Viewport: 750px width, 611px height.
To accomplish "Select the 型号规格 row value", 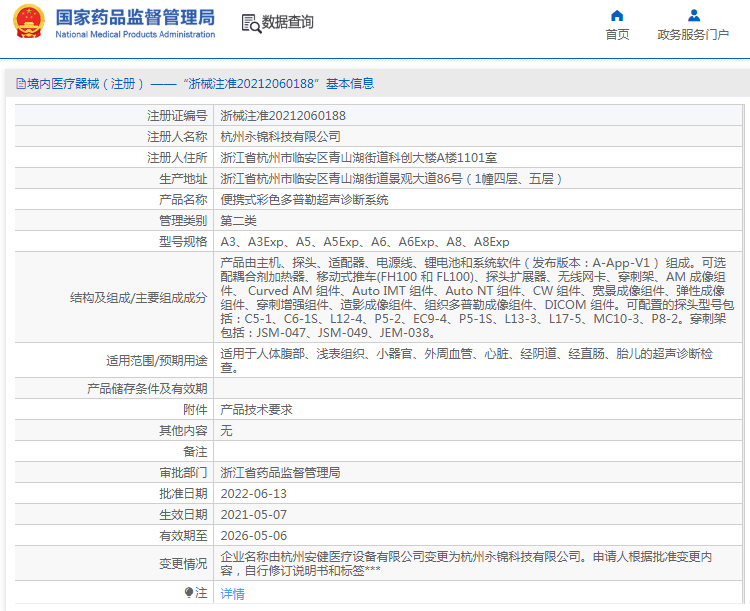I will pos(365,242).
